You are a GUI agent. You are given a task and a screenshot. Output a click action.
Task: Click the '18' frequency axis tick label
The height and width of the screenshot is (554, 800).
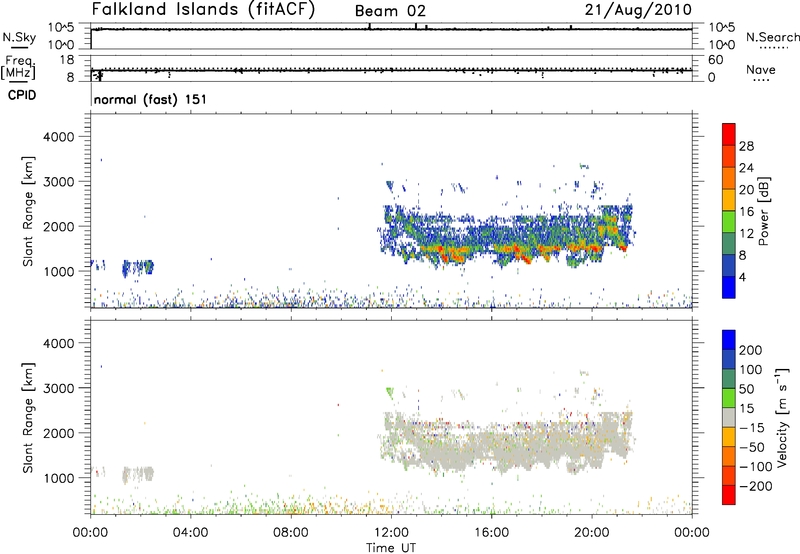[x=67, y=60]
